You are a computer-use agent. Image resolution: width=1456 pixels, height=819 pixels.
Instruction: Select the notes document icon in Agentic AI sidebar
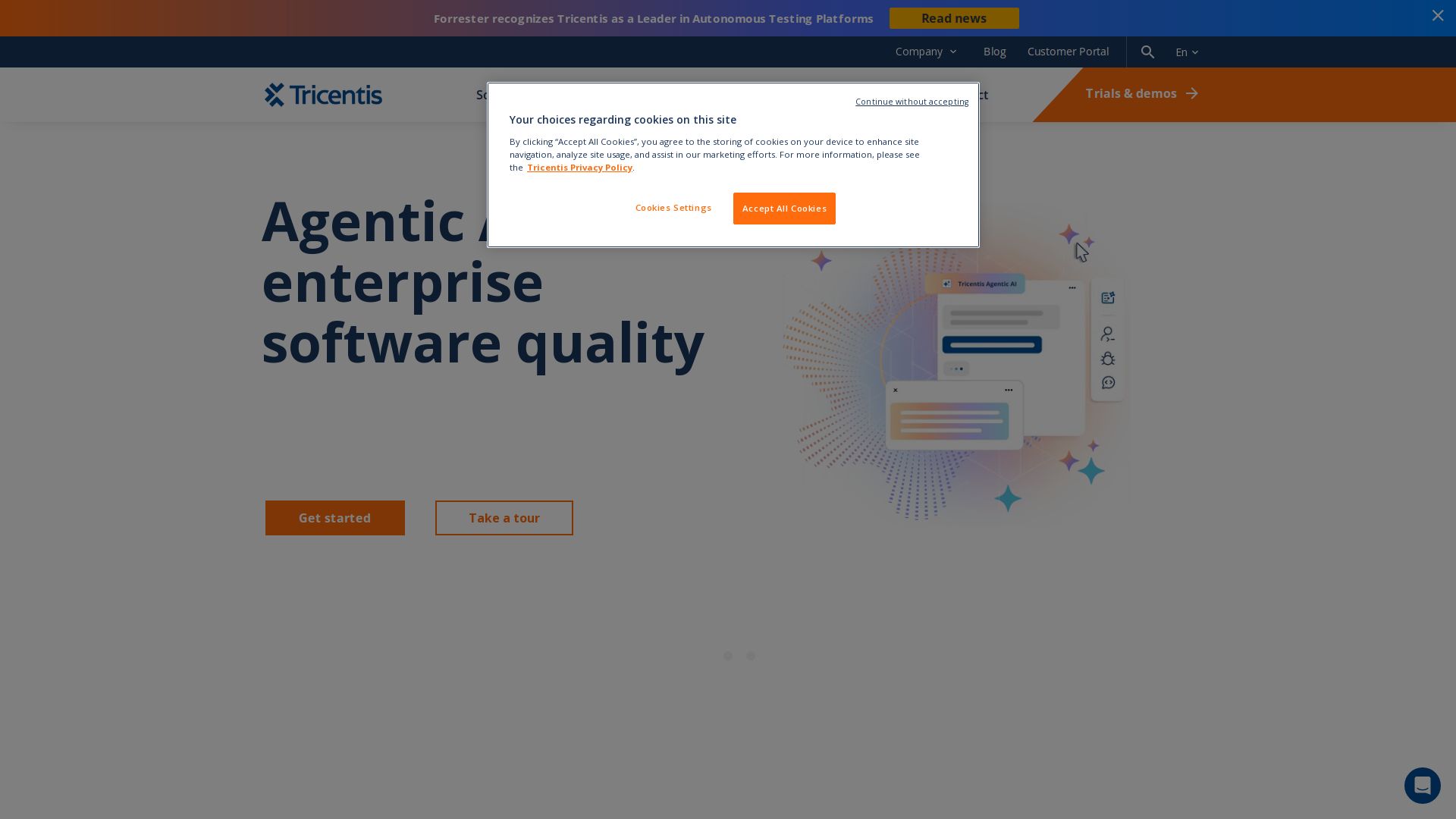1108,297
